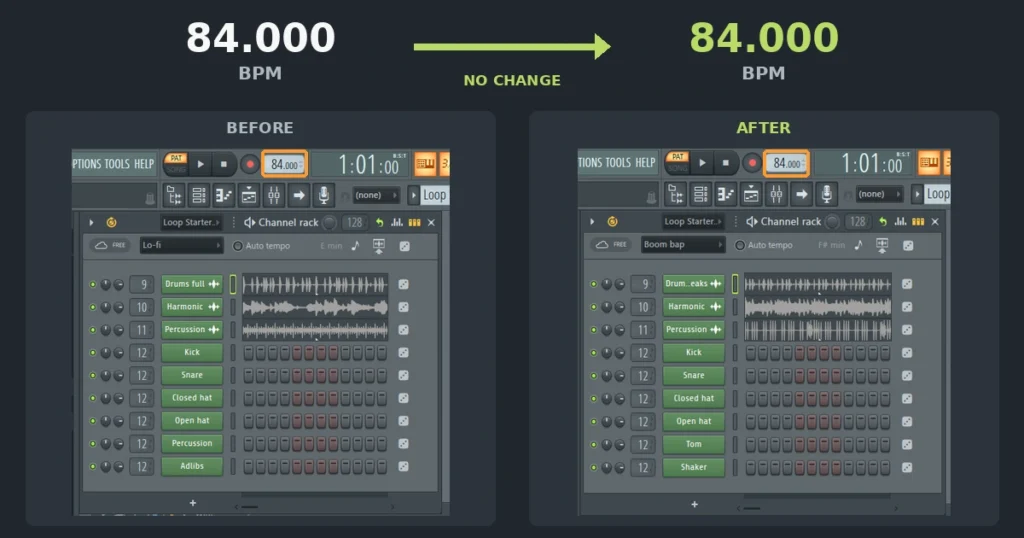
Task: Adjust swing knob in BEFORE channel rack header
Action: point(330,223)
